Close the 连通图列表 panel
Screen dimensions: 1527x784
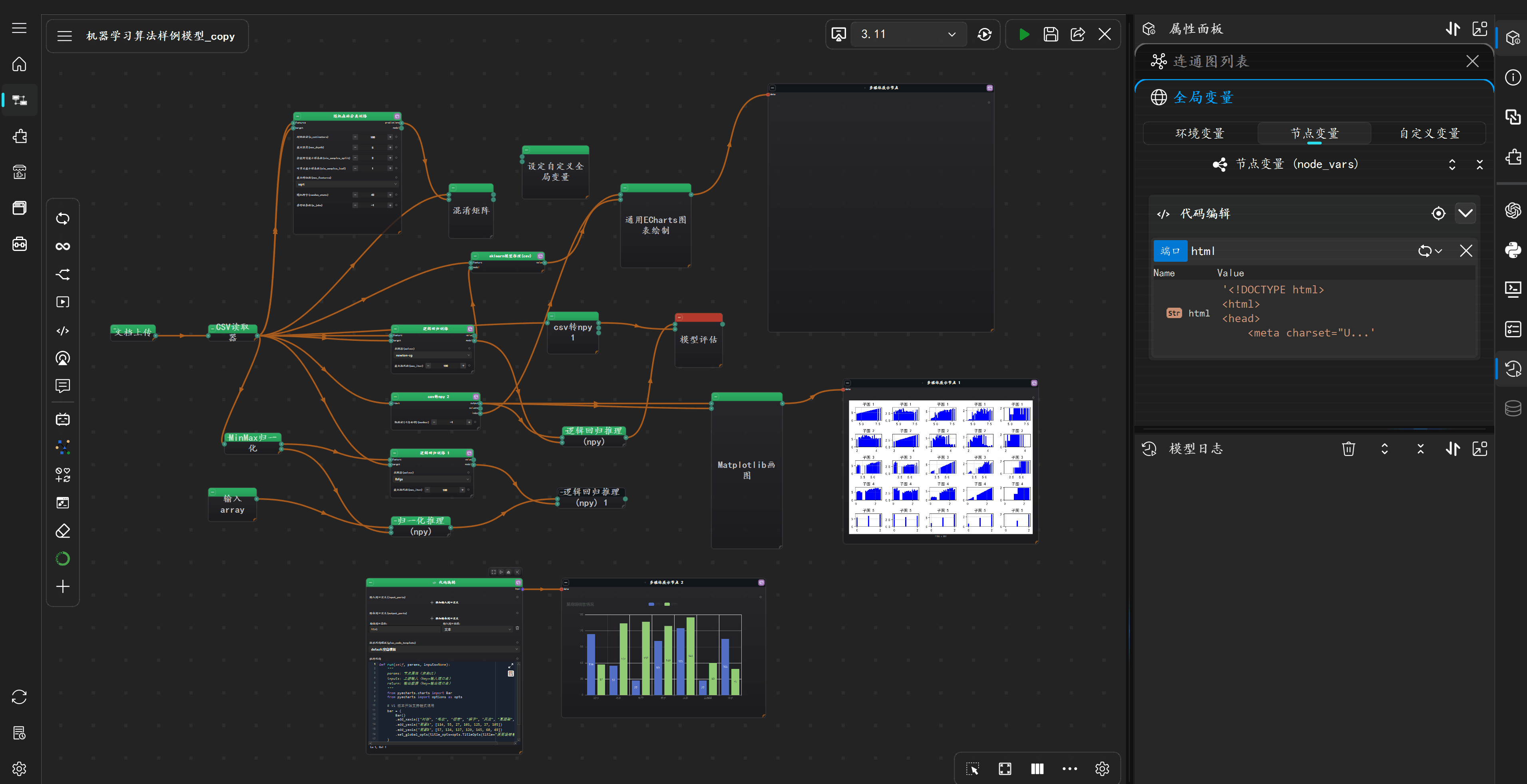[1473, 61]
